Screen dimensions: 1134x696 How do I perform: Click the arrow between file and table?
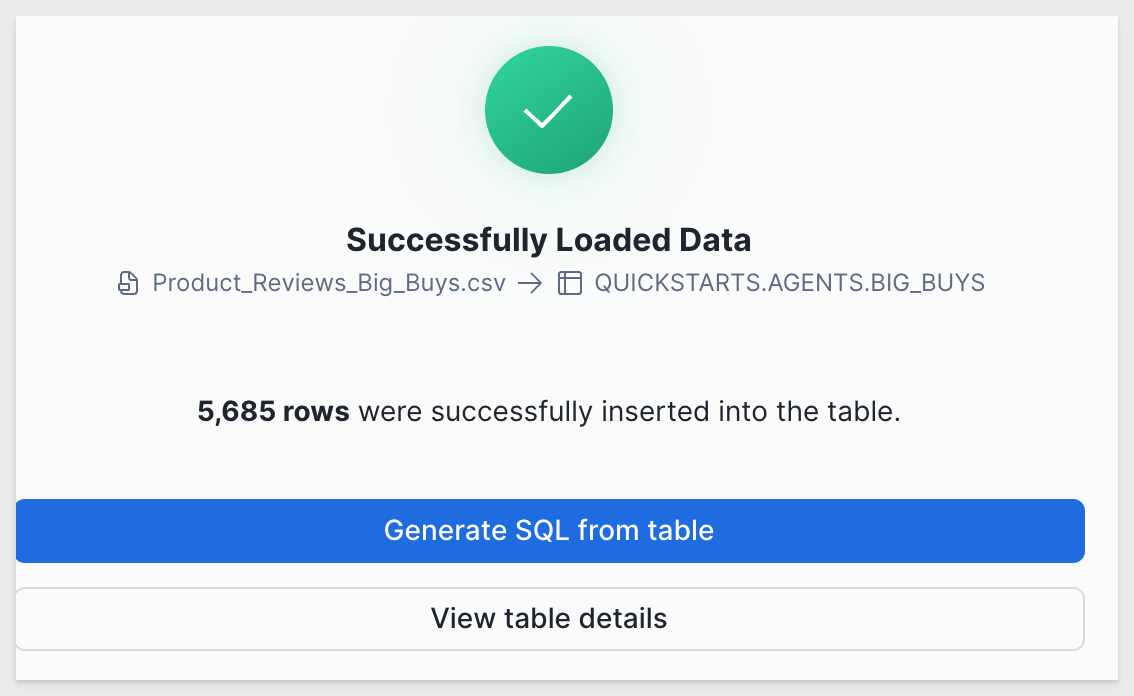click(x=530, y=283)
